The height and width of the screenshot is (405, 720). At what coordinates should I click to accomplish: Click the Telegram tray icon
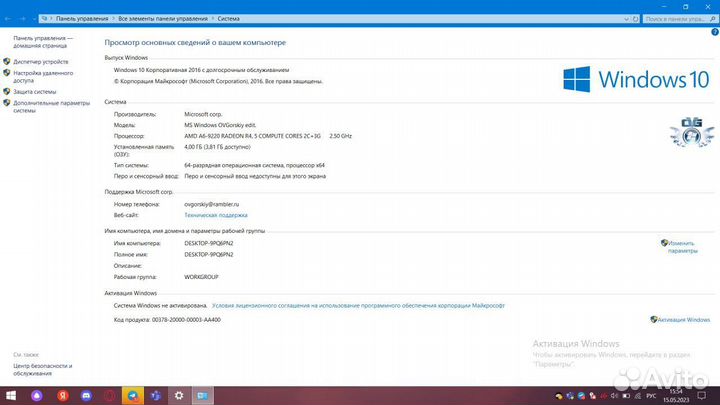[581, 395]
